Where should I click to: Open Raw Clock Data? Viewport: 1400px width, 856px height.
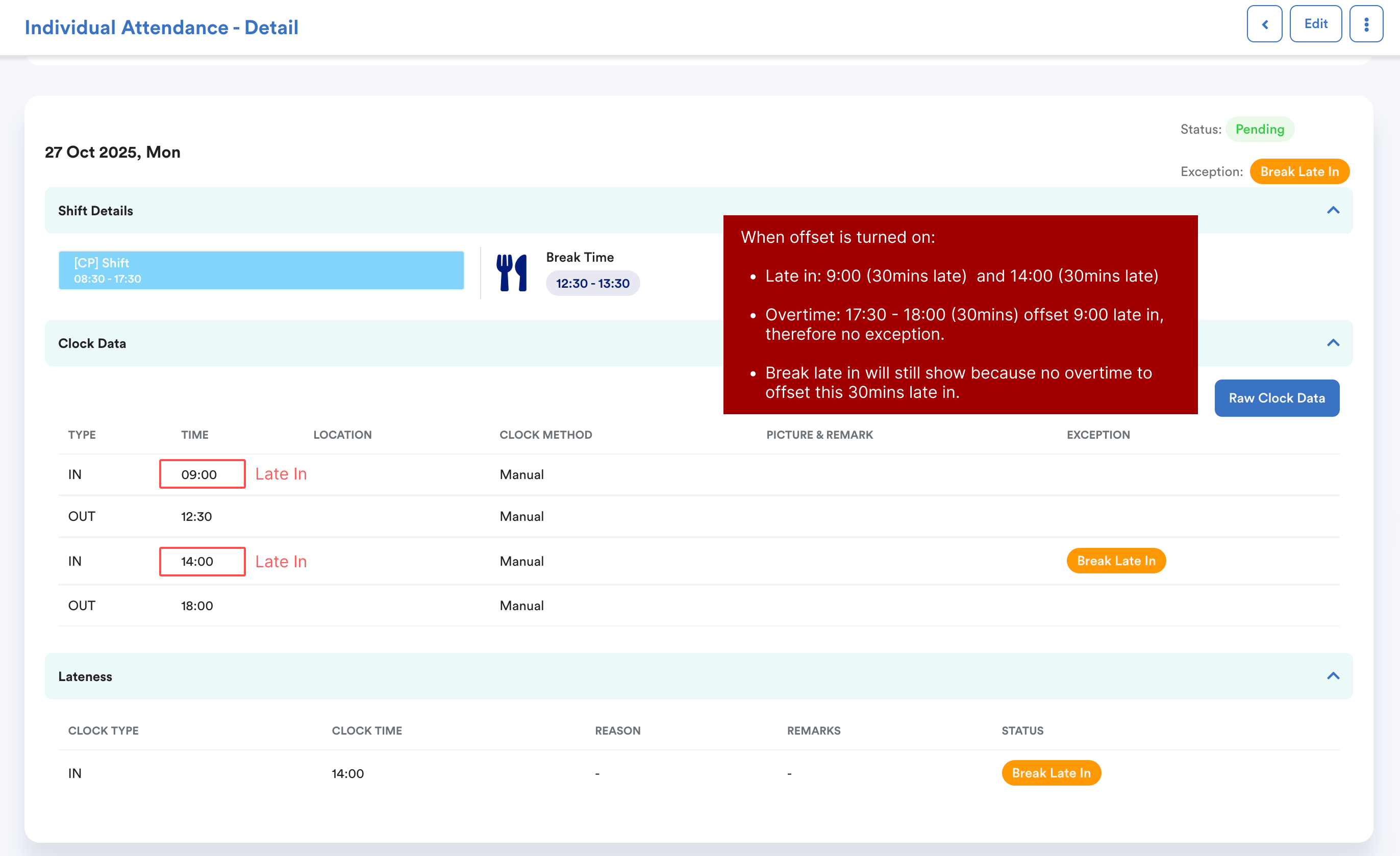(x=1276, y=397)
